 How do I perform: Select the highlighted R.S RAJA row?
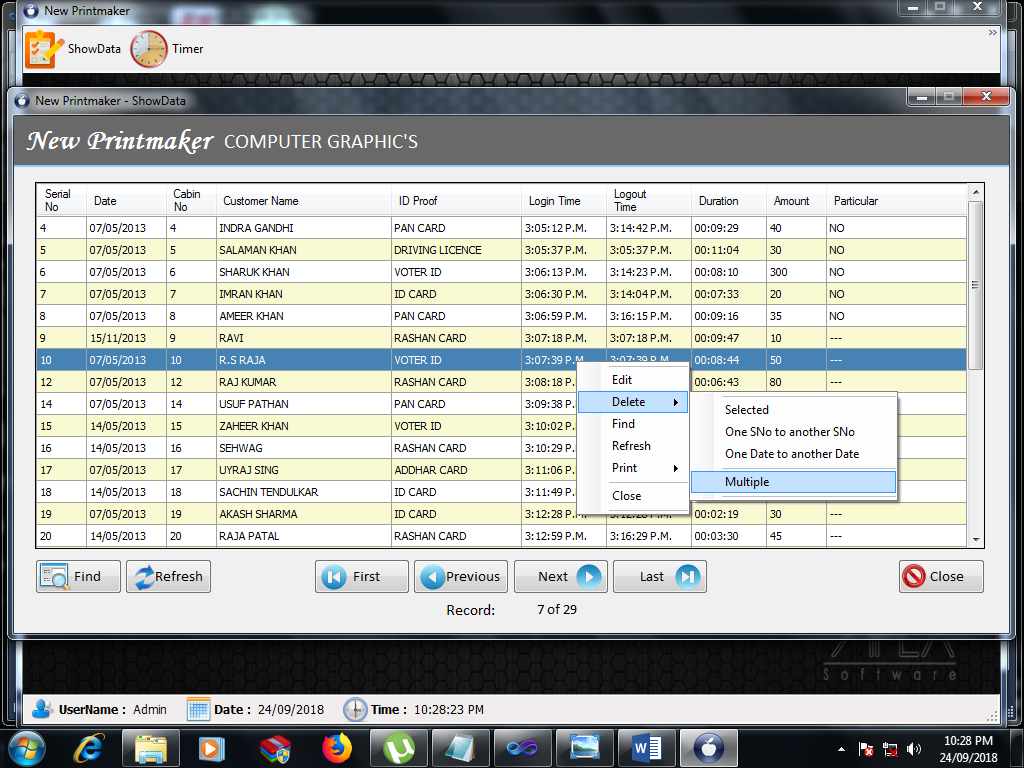tap(300, 359)
